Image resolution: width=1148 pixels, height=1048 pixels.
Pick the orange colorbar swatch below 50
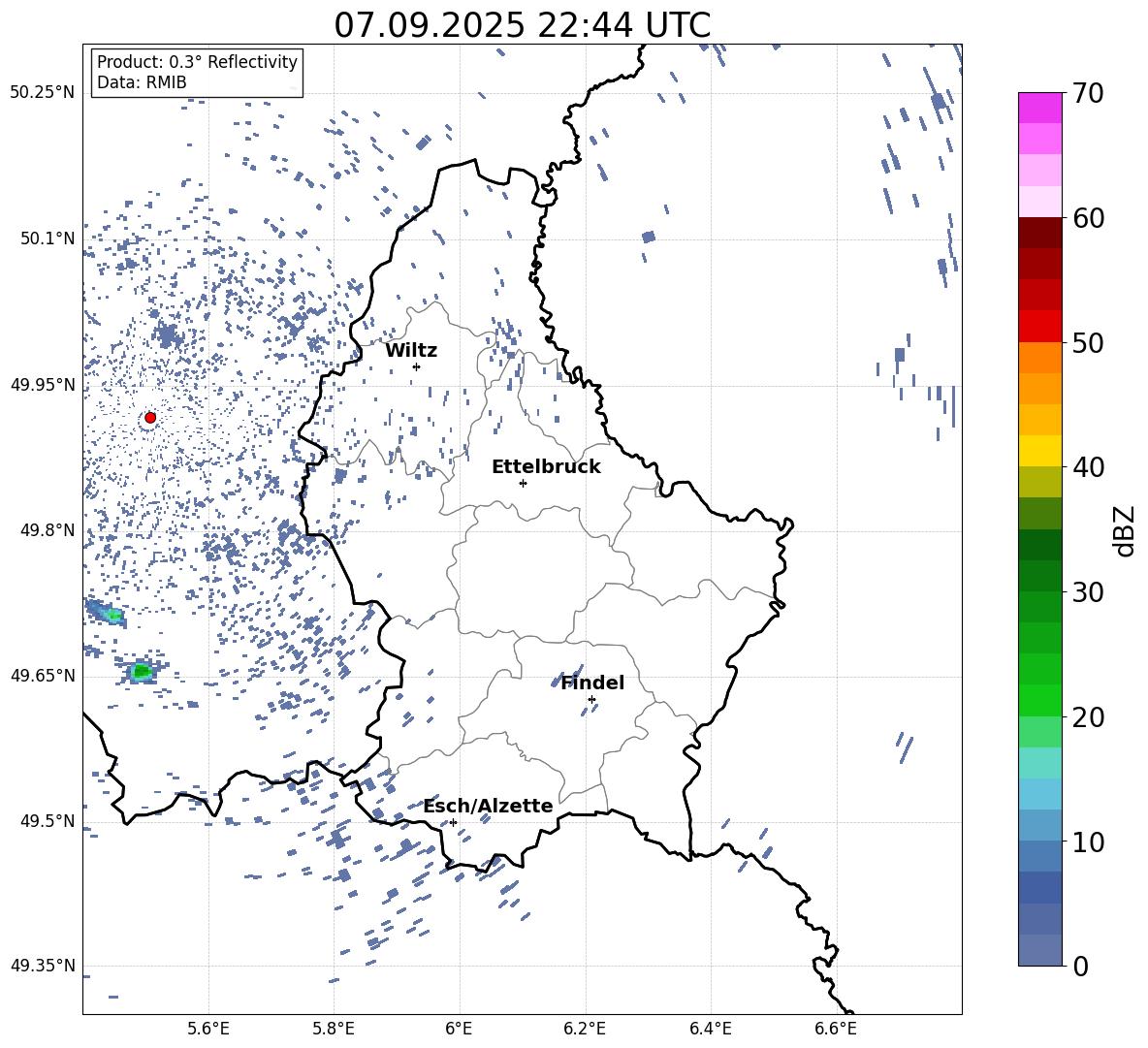coord(1039,358)
